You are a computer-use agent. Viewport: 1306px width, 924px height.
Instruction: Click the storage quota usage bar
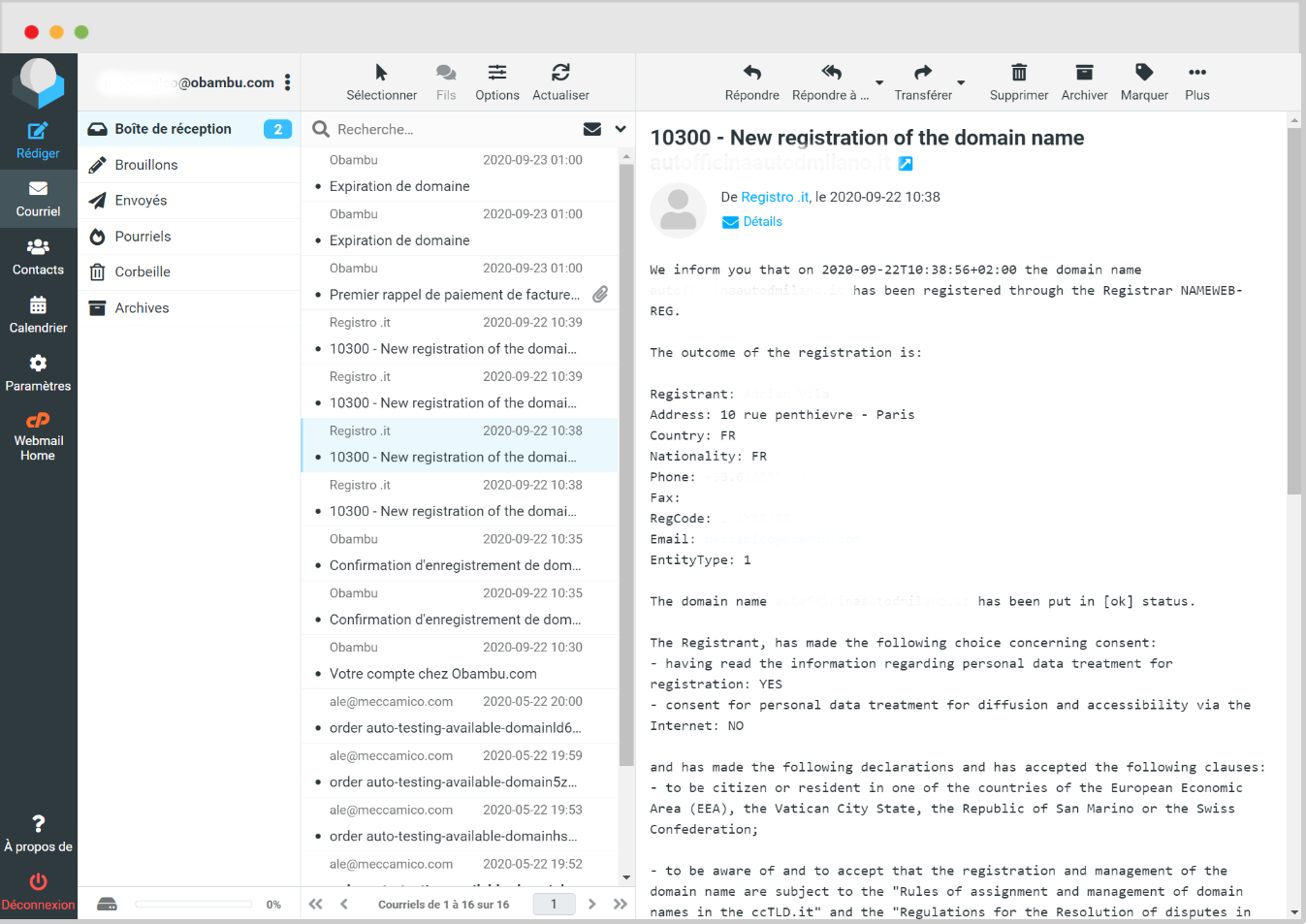pos(194,905)
